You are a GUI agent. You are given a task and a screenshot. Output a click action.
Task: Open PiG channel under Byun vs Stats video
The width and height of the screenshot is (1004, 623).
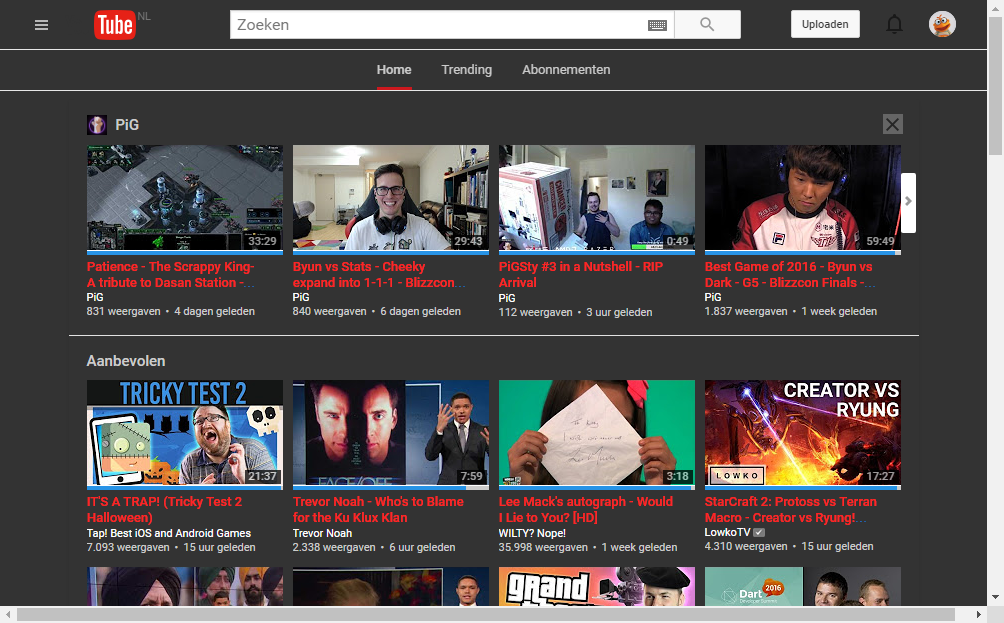coord(301,297)
